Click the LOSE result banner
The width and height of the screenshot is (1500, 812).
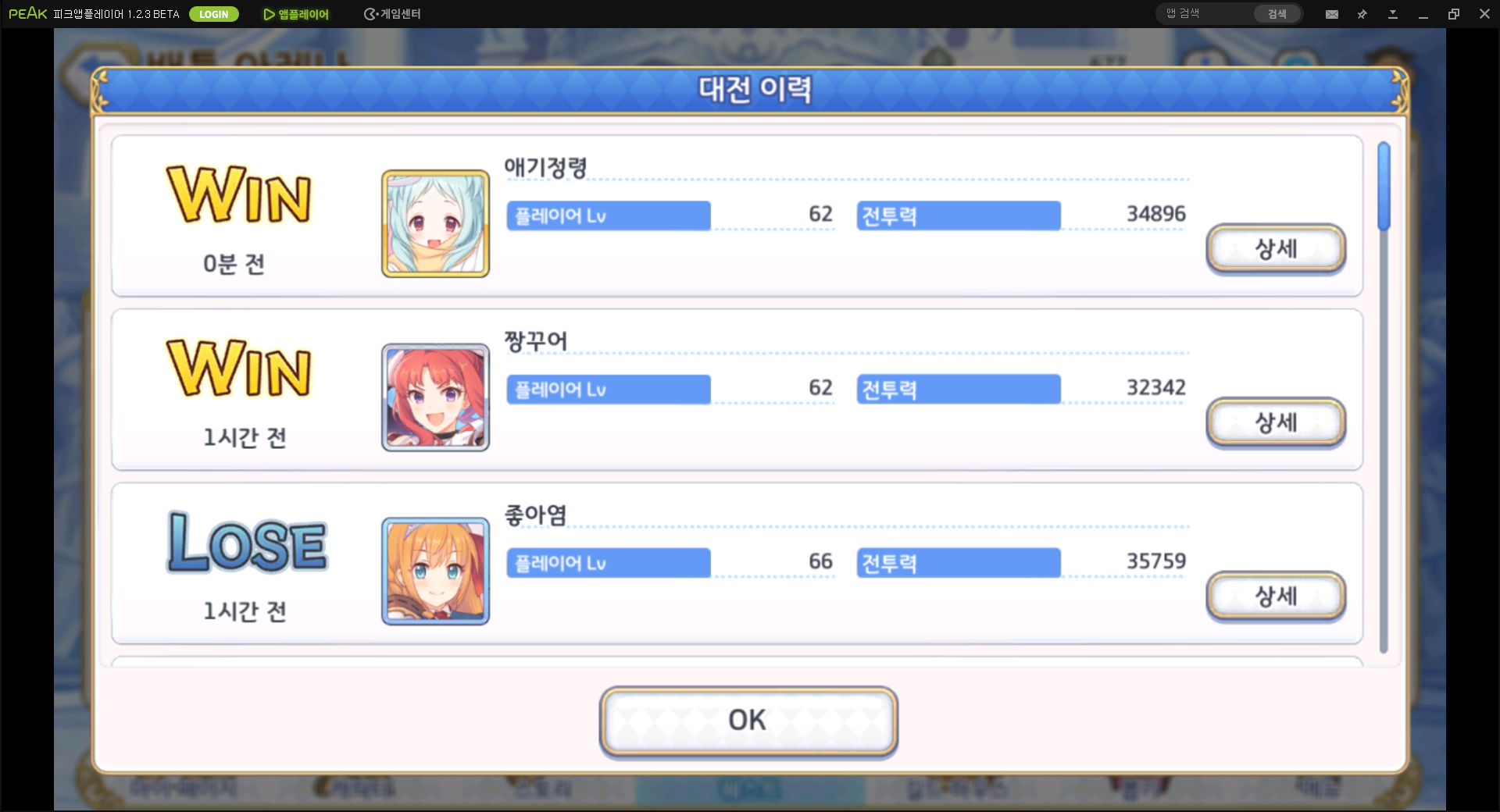point(247,543)
